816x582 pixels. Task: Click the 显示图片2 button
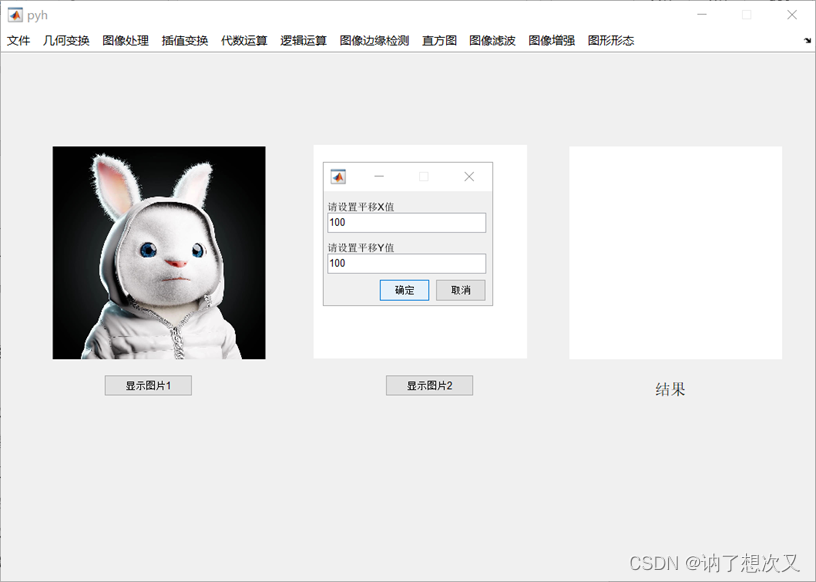pos(429,386)
